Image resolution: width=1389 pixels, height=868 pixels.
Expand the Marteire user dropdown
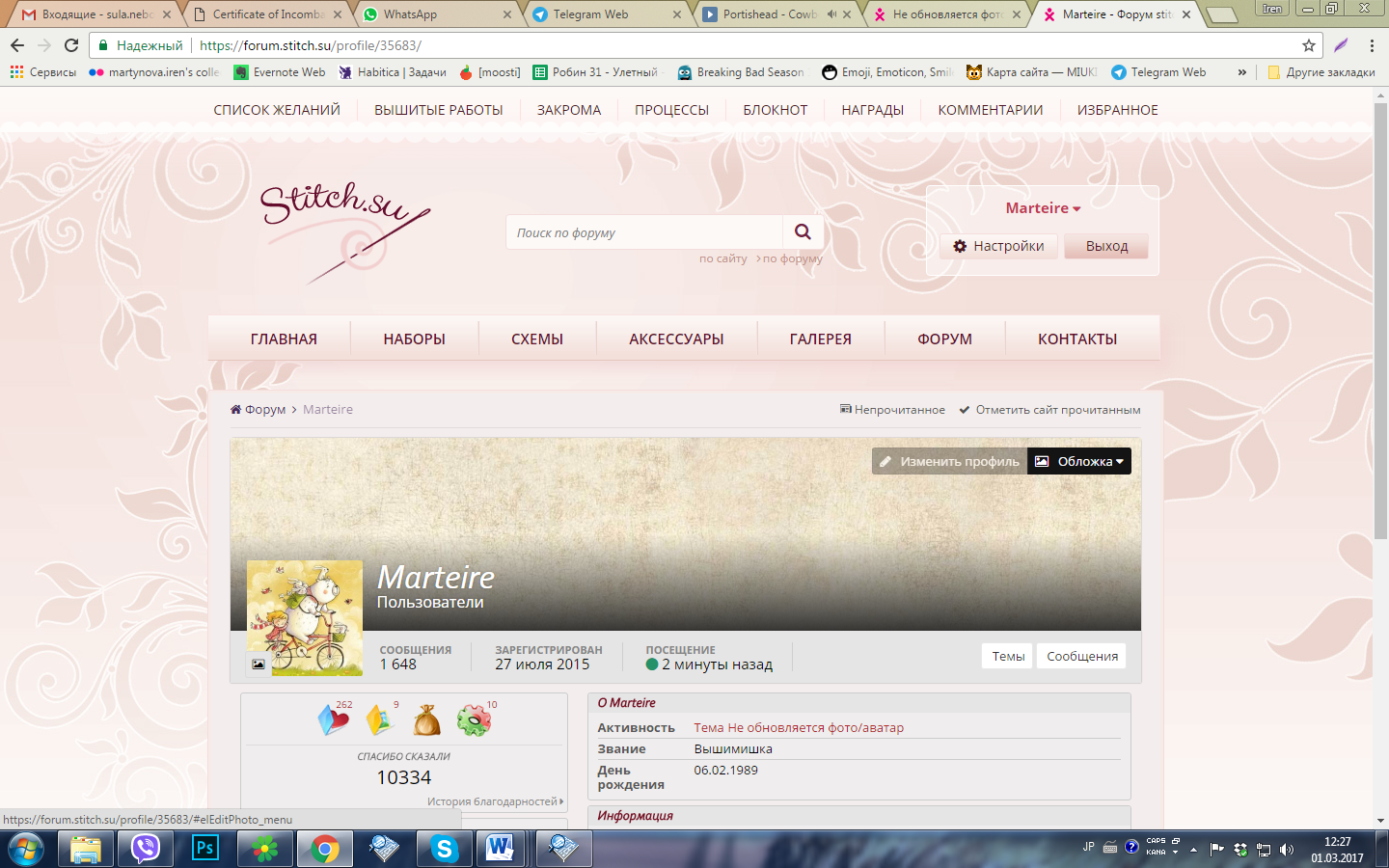click(x=1043, y=208)
